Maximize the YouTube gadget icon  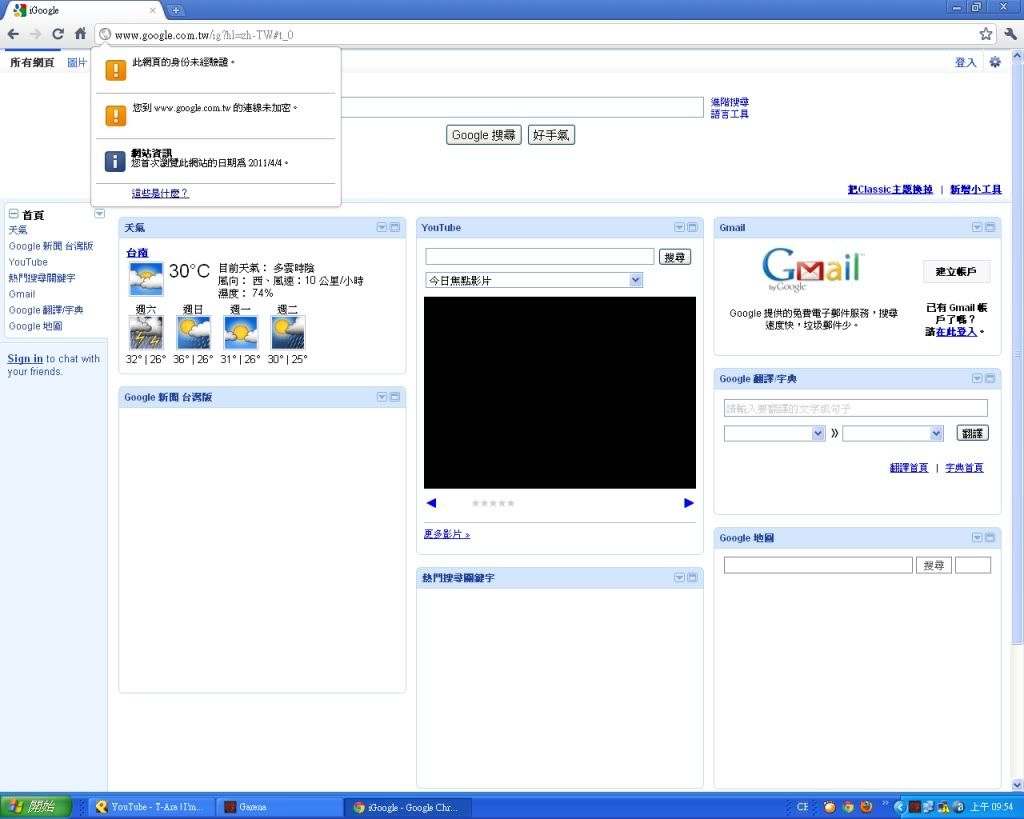click(x=692, y=227)
